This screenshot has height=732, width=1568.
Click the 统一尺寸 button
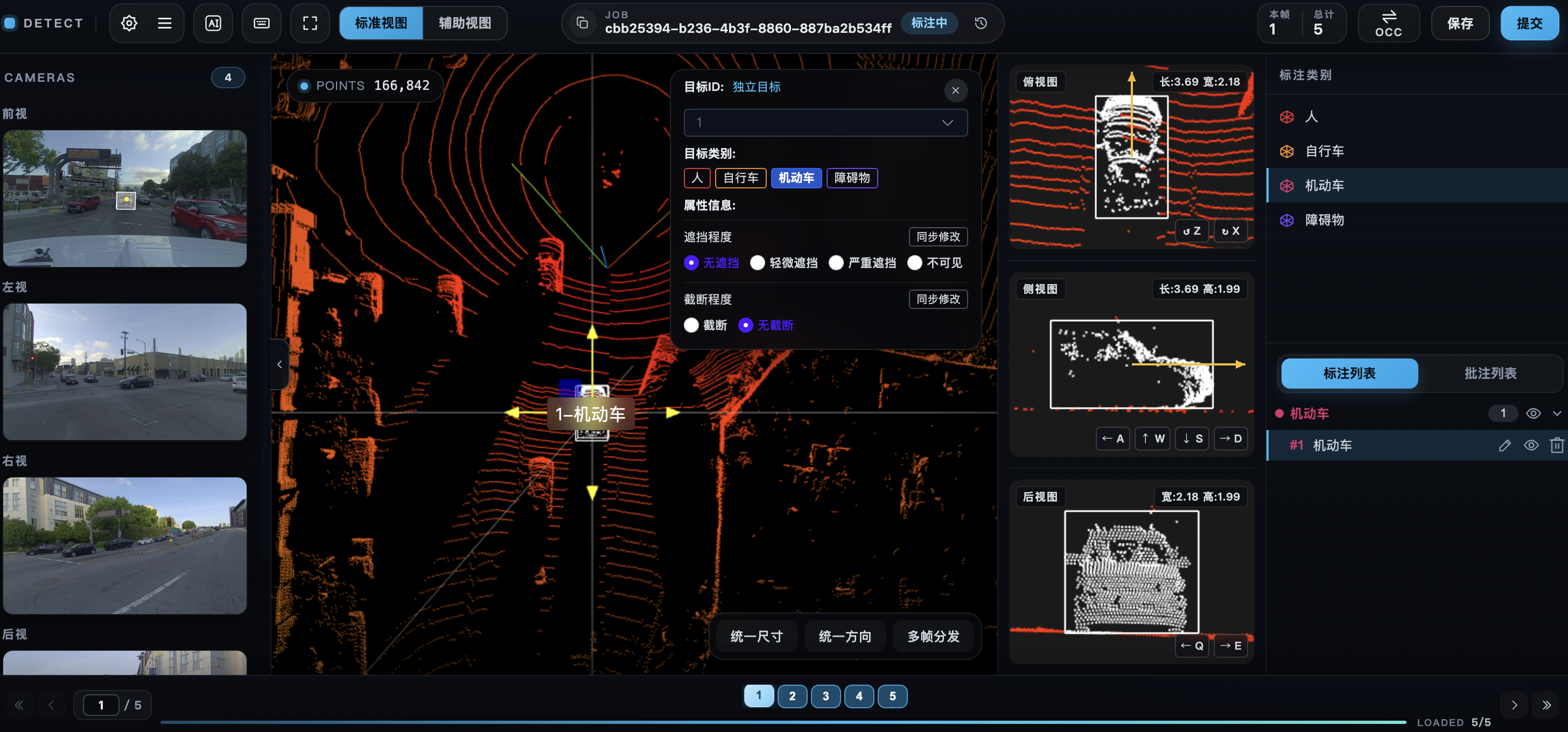756,637
